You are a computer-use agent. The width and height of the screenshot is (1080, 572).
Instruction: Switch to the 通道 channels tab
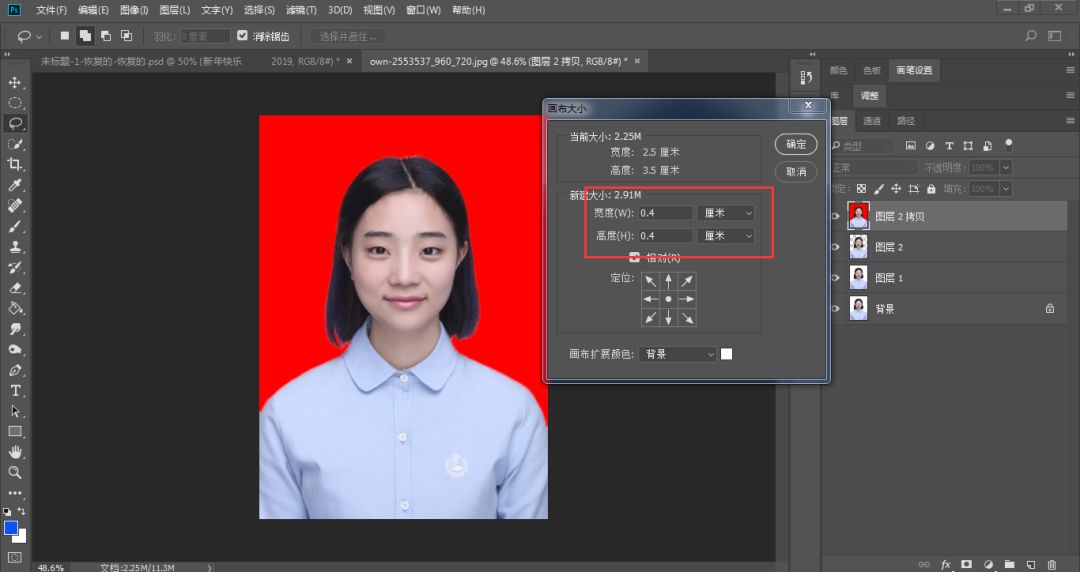pos(872,121)
